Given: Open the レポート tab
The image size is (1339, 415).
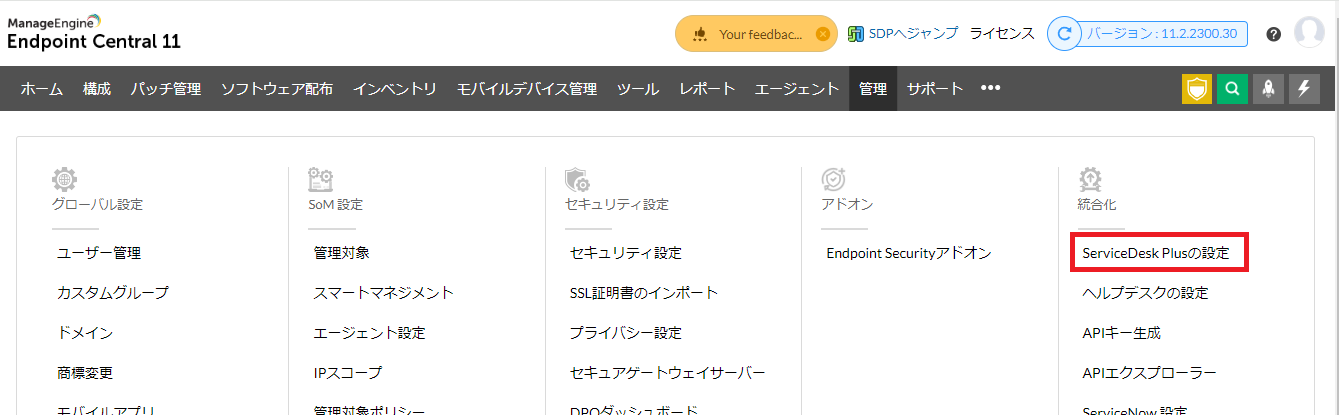Looking at the screenshot, I should pos(707,89).
